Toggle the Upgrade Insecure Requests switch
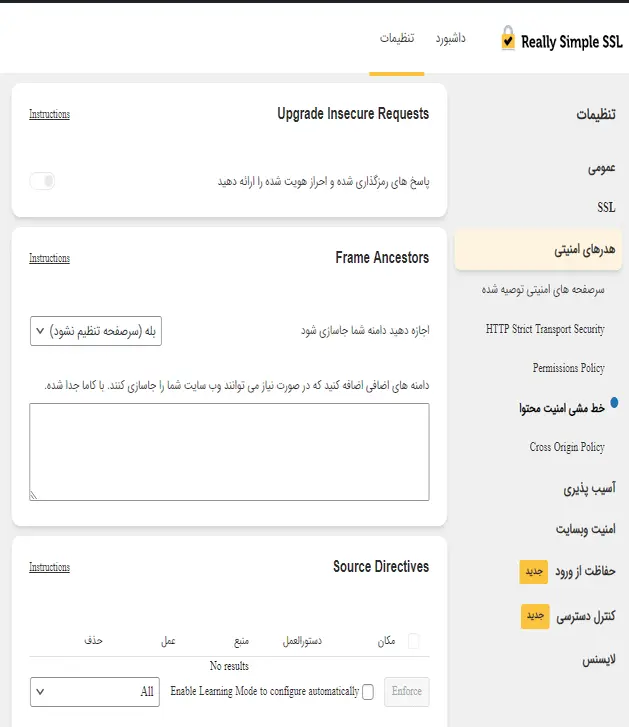Screen dimensions: 629x727 click(x=42, y=181)
